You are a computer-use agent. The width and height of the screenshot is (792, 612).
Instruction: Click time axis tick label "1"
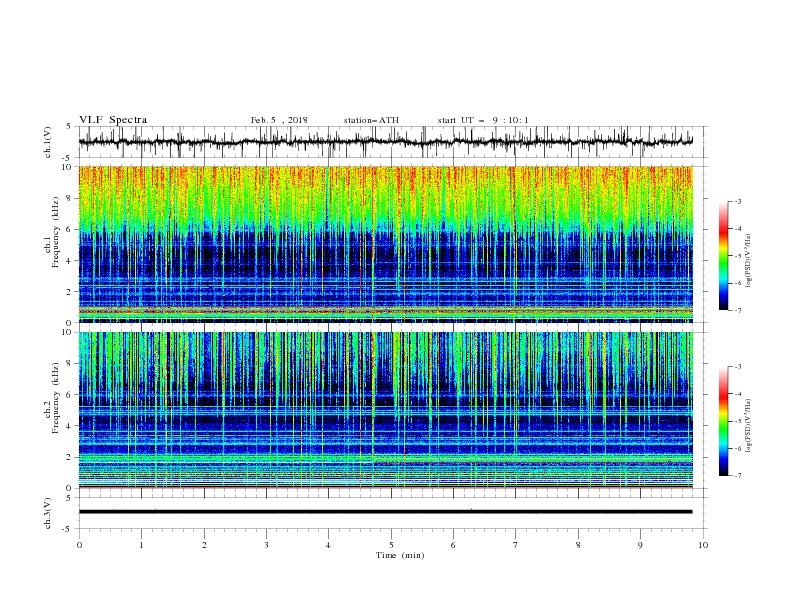pos(141,545)
